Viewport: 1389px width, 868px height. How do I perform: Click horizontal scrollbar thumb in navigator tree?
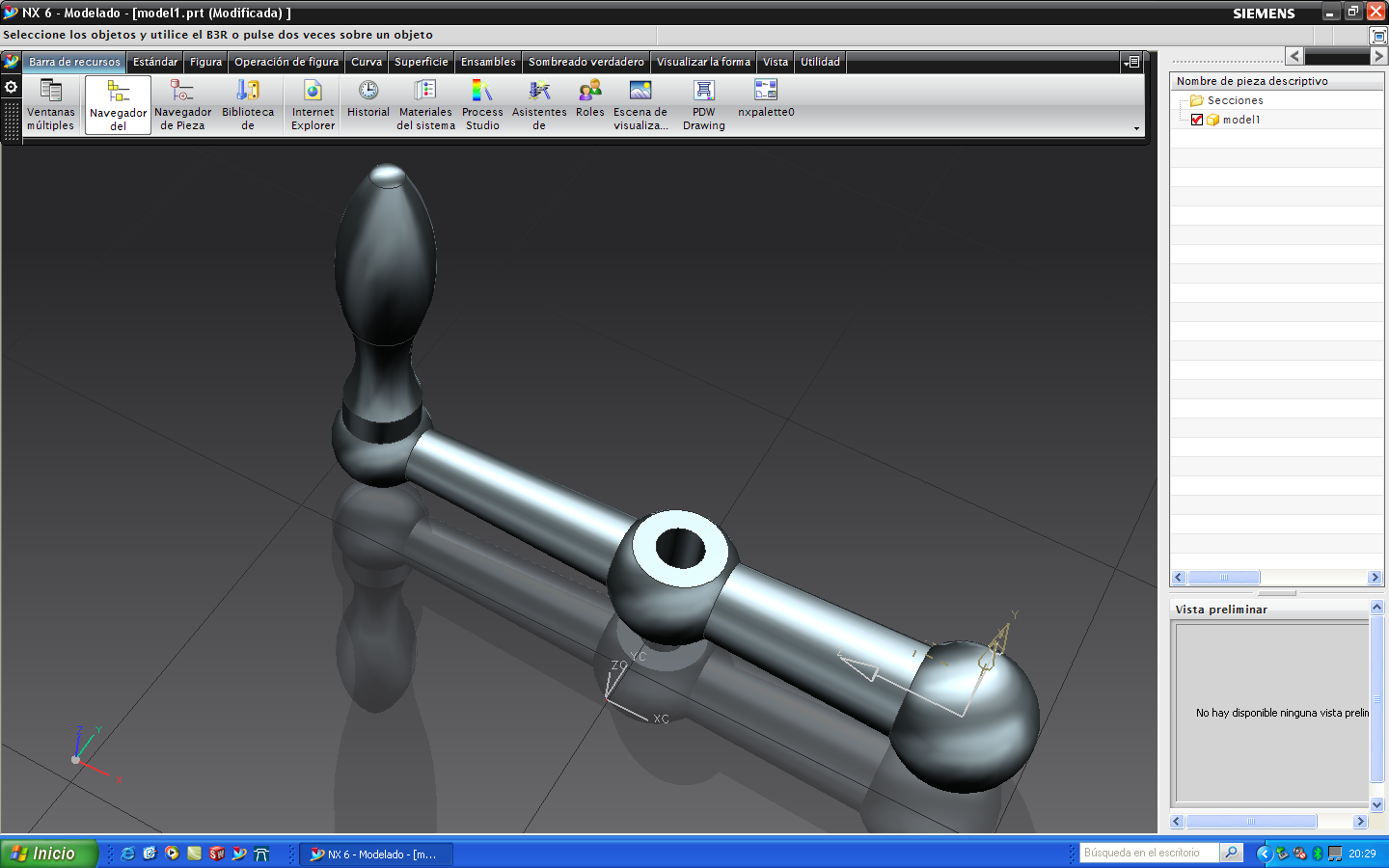[1223, 578]
